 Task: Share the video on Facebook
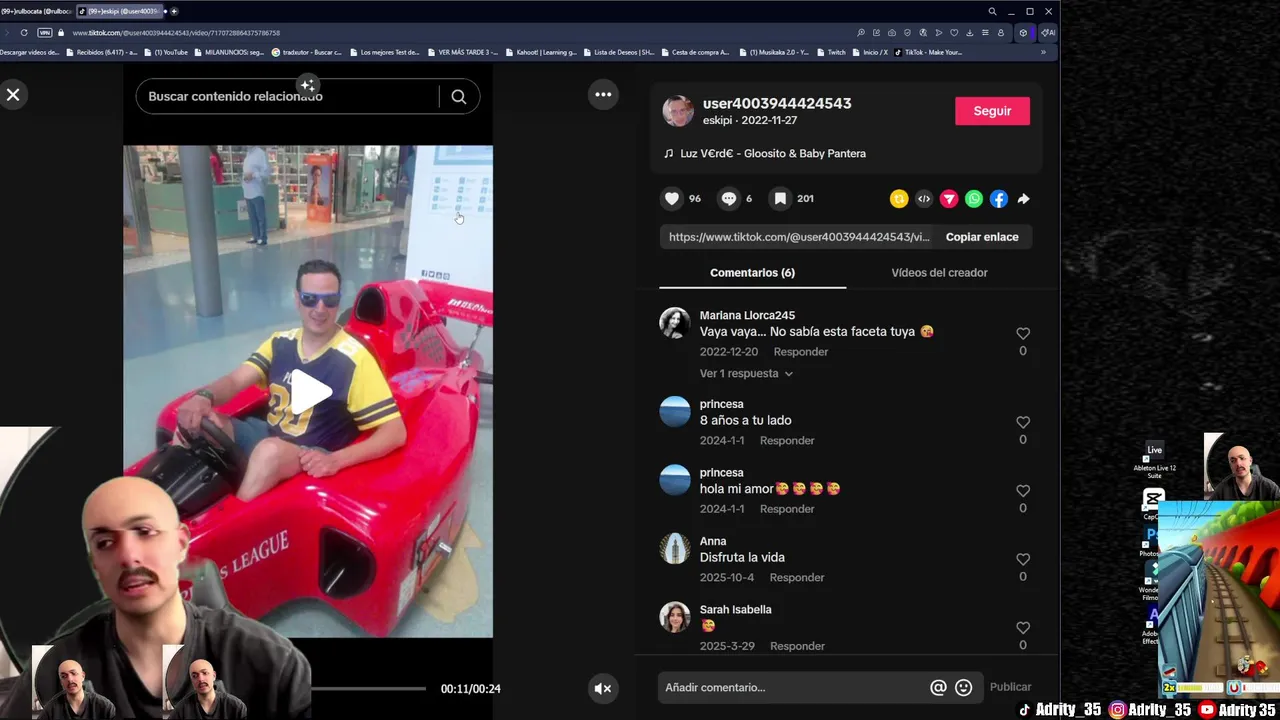(999, 199)
